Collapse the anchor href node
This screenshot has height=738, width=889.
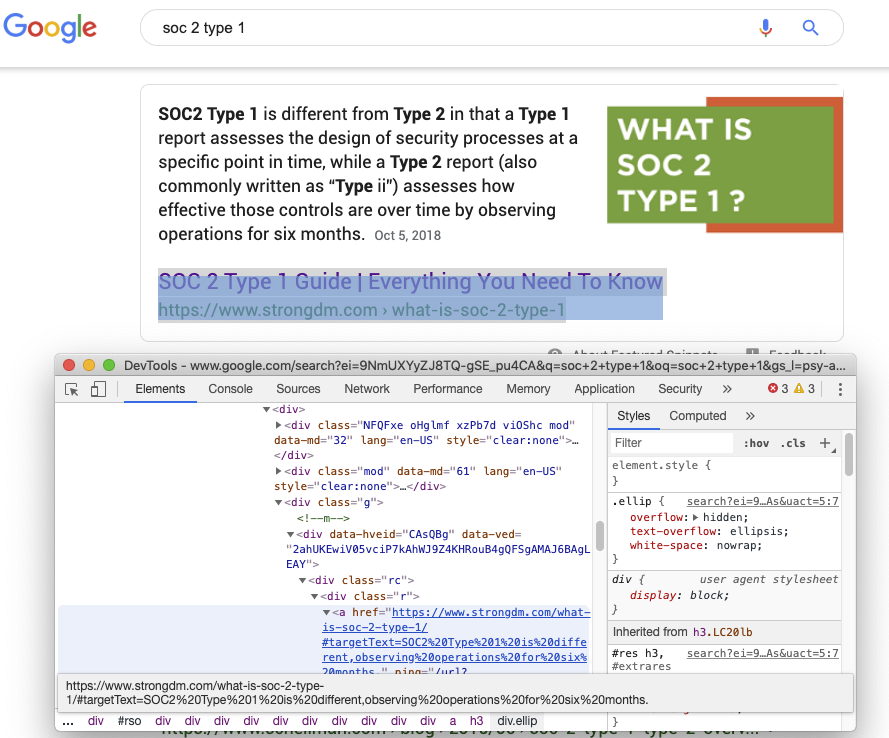(x=327, y=613)
